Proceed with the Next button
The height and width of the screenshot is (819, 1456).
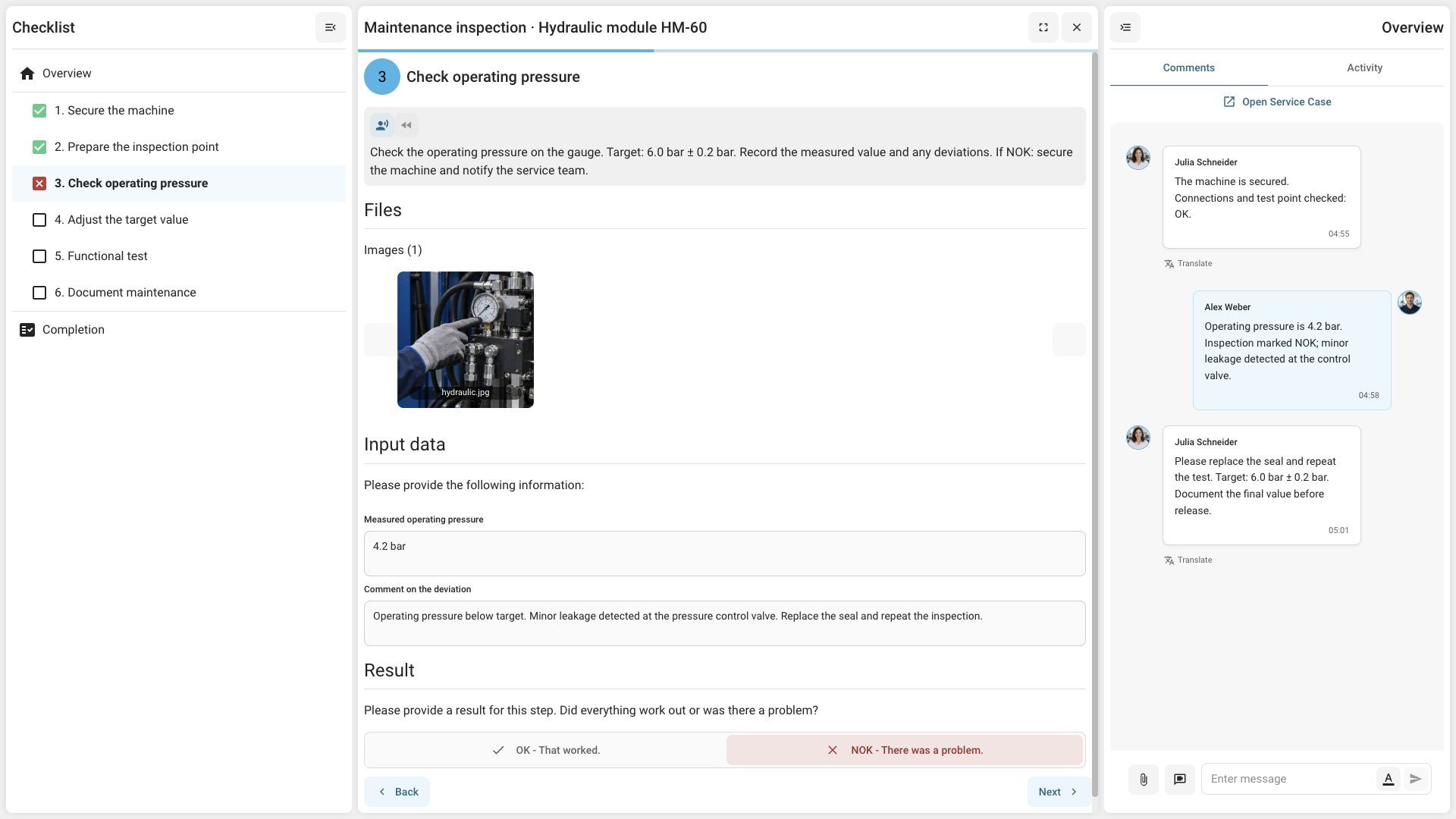pyautogui.click(x=1059, y=792)
